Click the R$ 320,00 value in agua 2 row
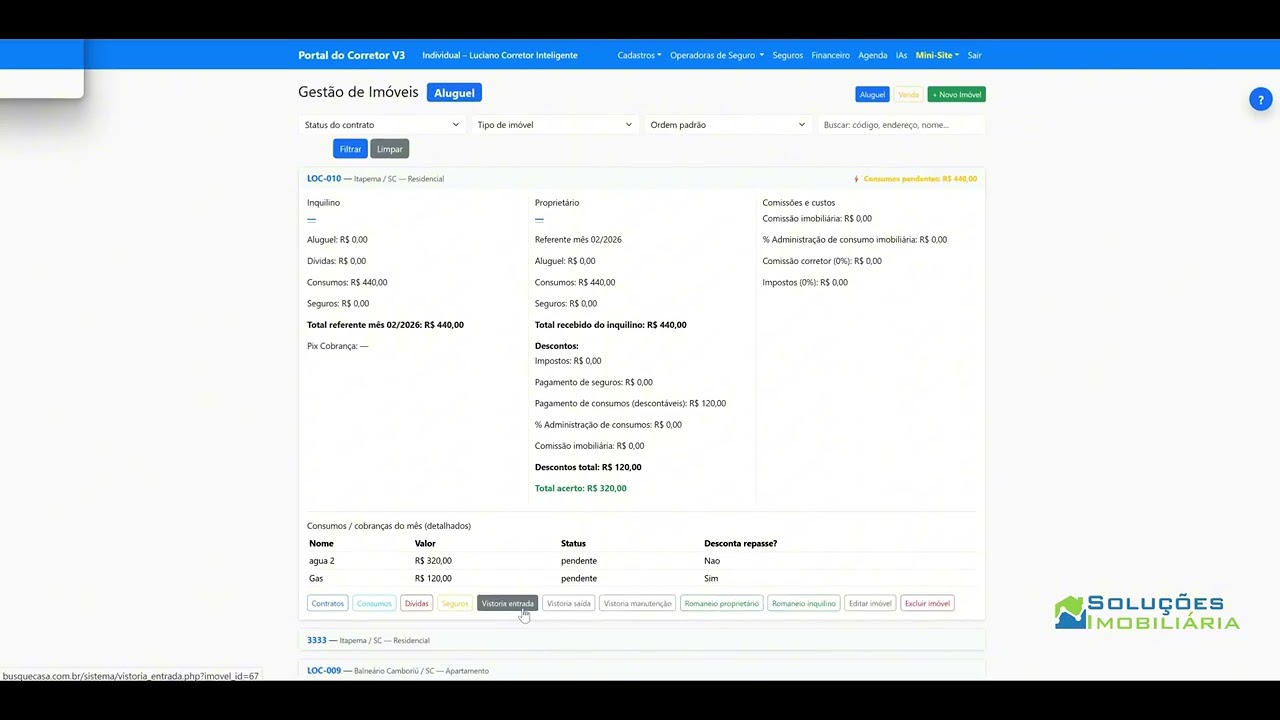The image size is (1280, 720). (433, 561)
